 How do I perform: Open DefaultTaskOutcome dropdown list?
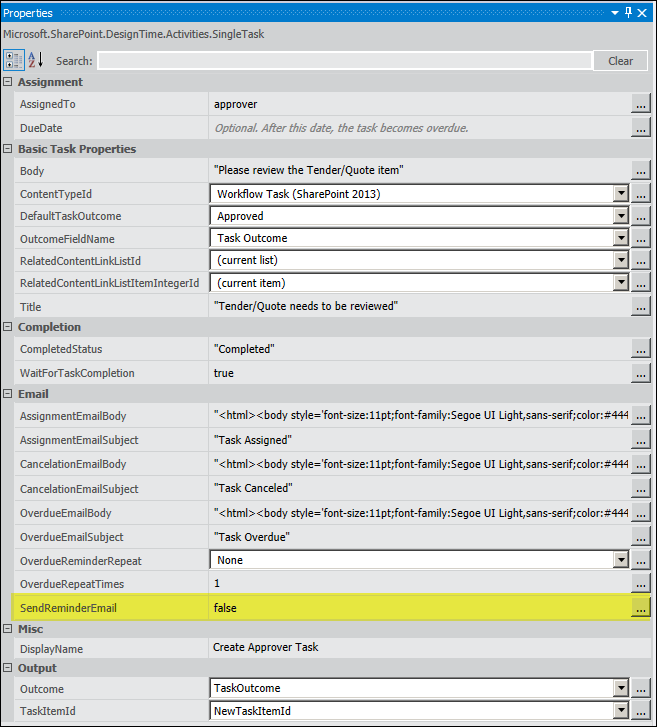(620, 216)
